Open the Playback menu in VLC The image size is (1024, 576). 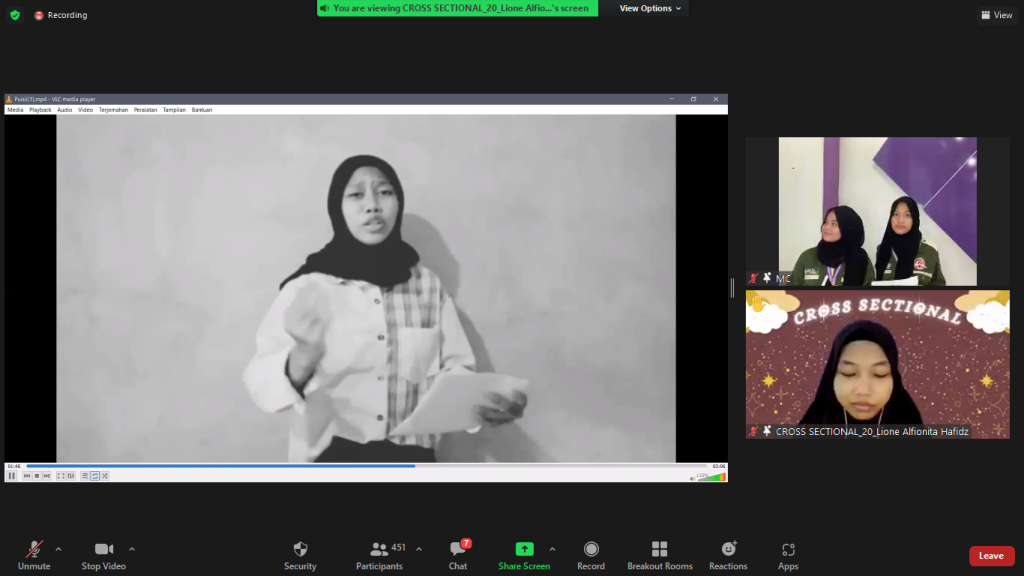(40, 110)
